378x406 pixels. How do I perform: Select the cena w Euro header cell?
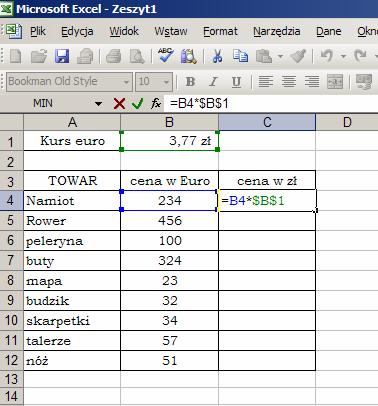(169, 181)
